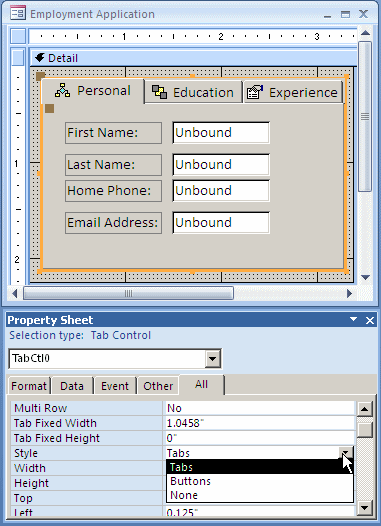381x526 pixels.
Task: Click the Experience tab's icon
Action: pyautogui.click(x=255, y=92)
